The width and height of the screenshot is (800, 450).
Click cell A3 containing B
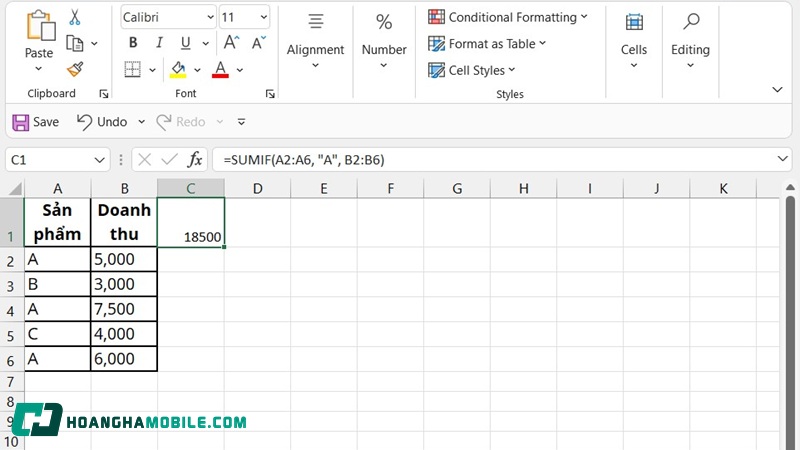coord(58,285)
